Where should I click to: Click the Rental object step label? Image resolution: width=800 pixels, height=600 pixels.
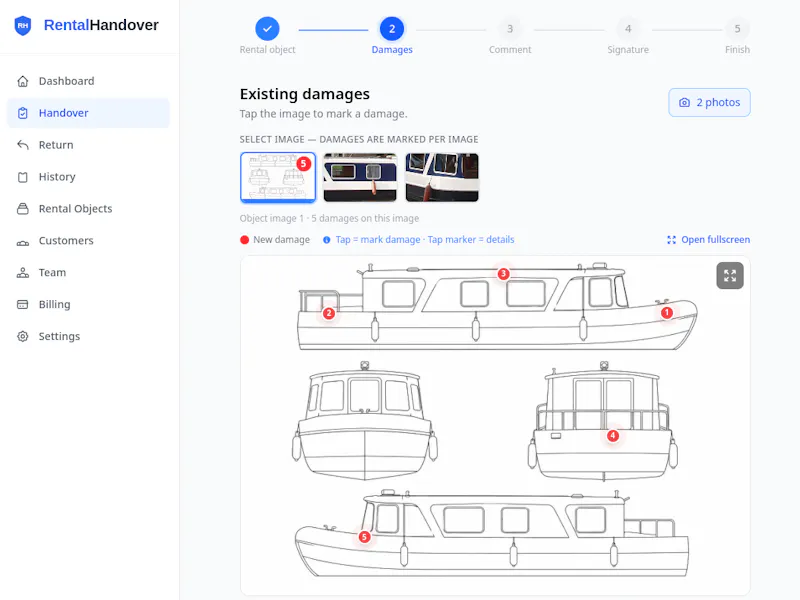(267, 49)
